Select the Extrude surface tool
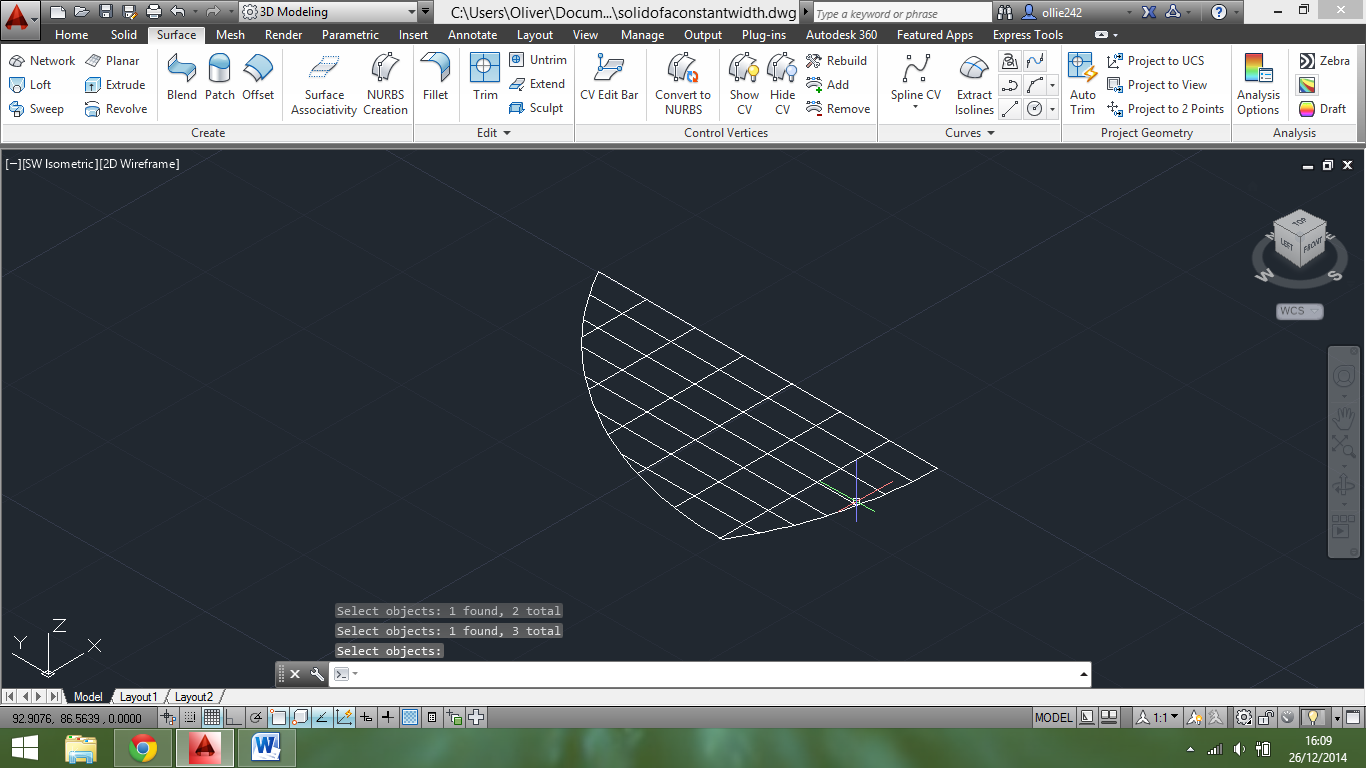This screenshot has width=1366, height=768. [116, 85]
